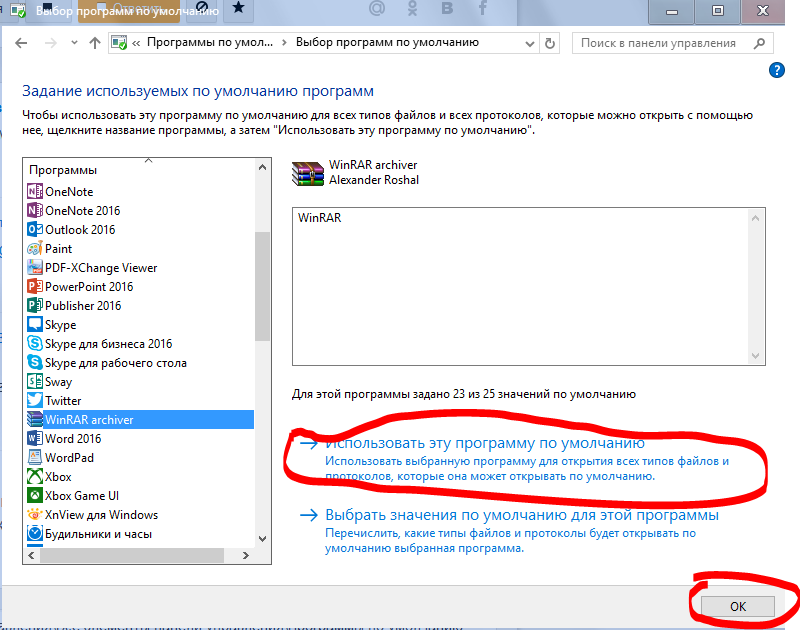Select Skype для бизнеса 2016 entry
This screenshot has height=630, width=800.
(x=109, y=344)
